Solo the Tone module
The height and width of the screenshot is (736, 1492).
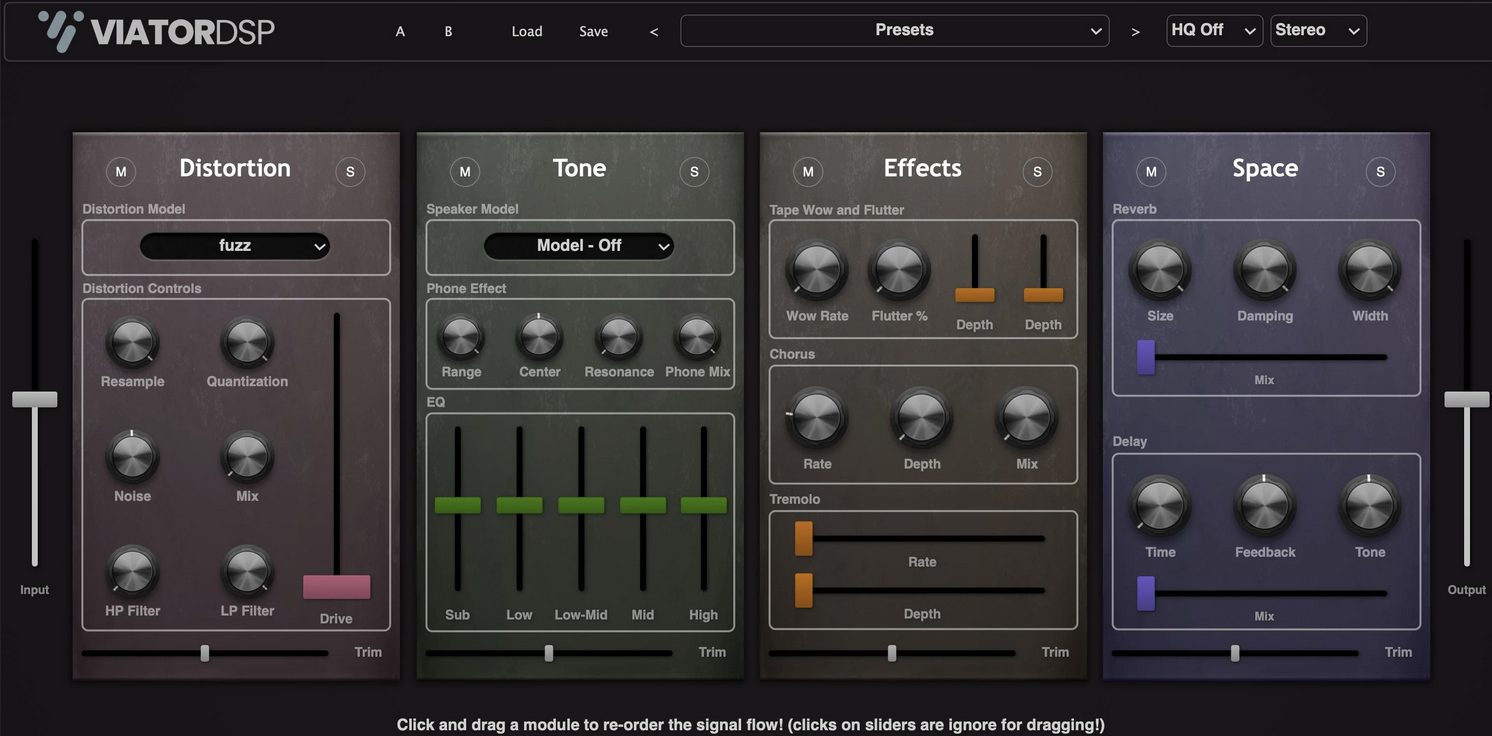[x=694, y=171]
